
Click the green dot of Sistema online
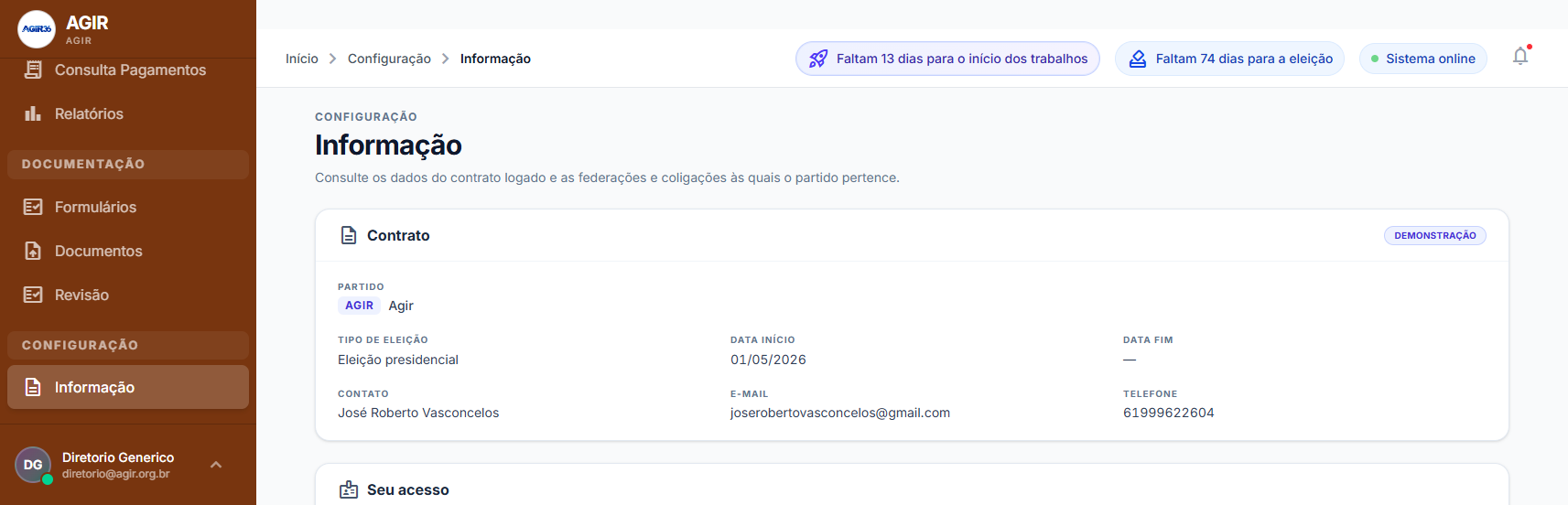tap(1375, 59)
